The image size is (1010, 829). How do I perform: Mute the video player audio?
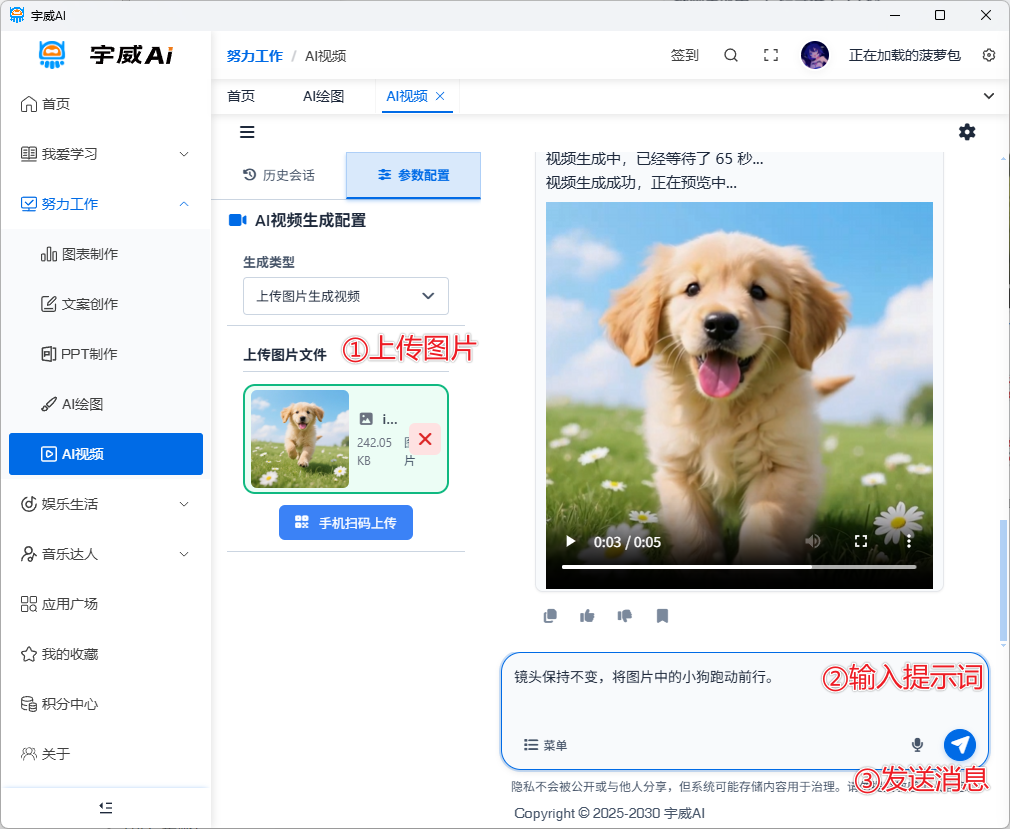point(813,541)
